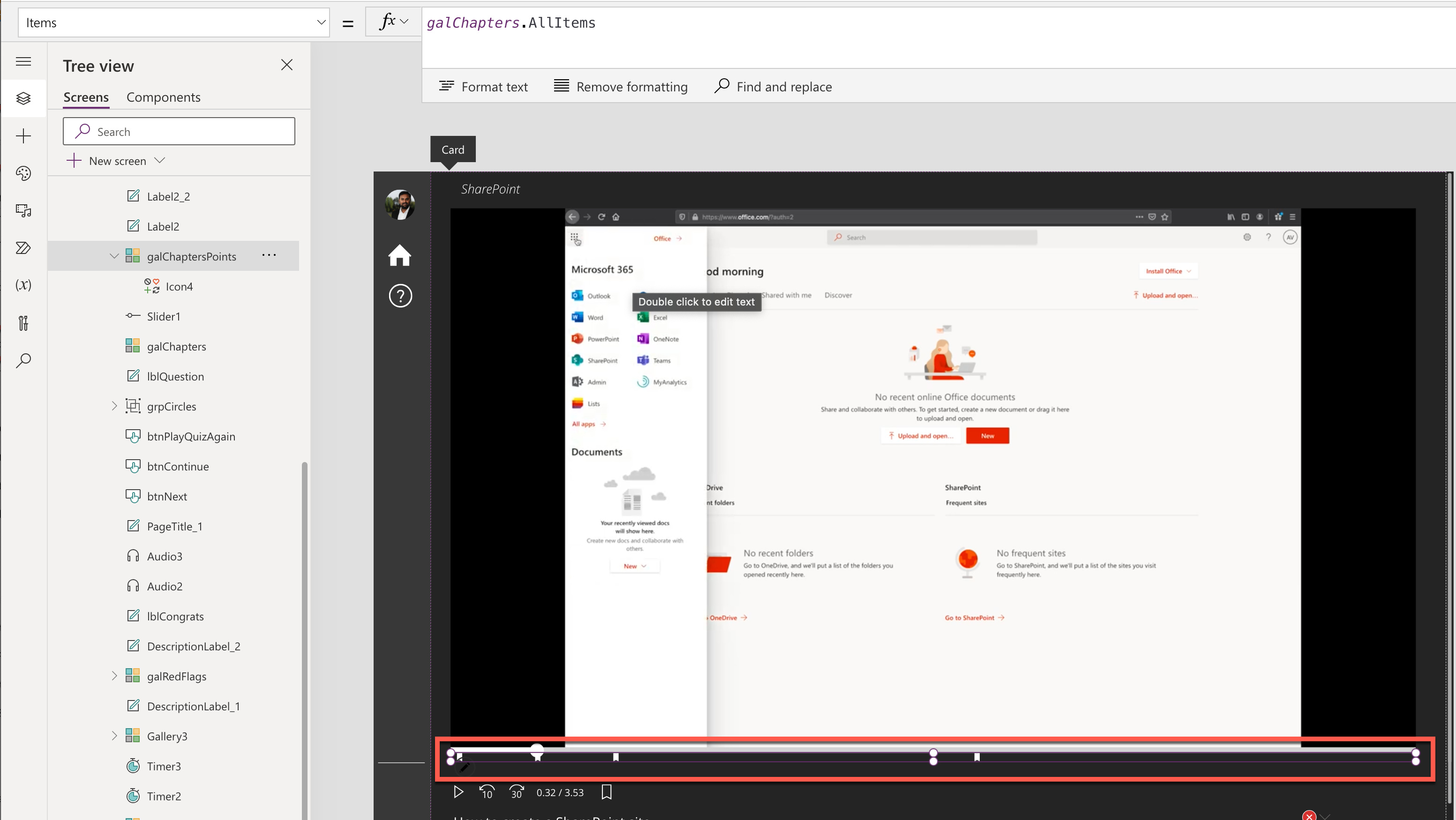Switch to the Screens tab
The image size is (1456, 820).
[x=86, y=97]
